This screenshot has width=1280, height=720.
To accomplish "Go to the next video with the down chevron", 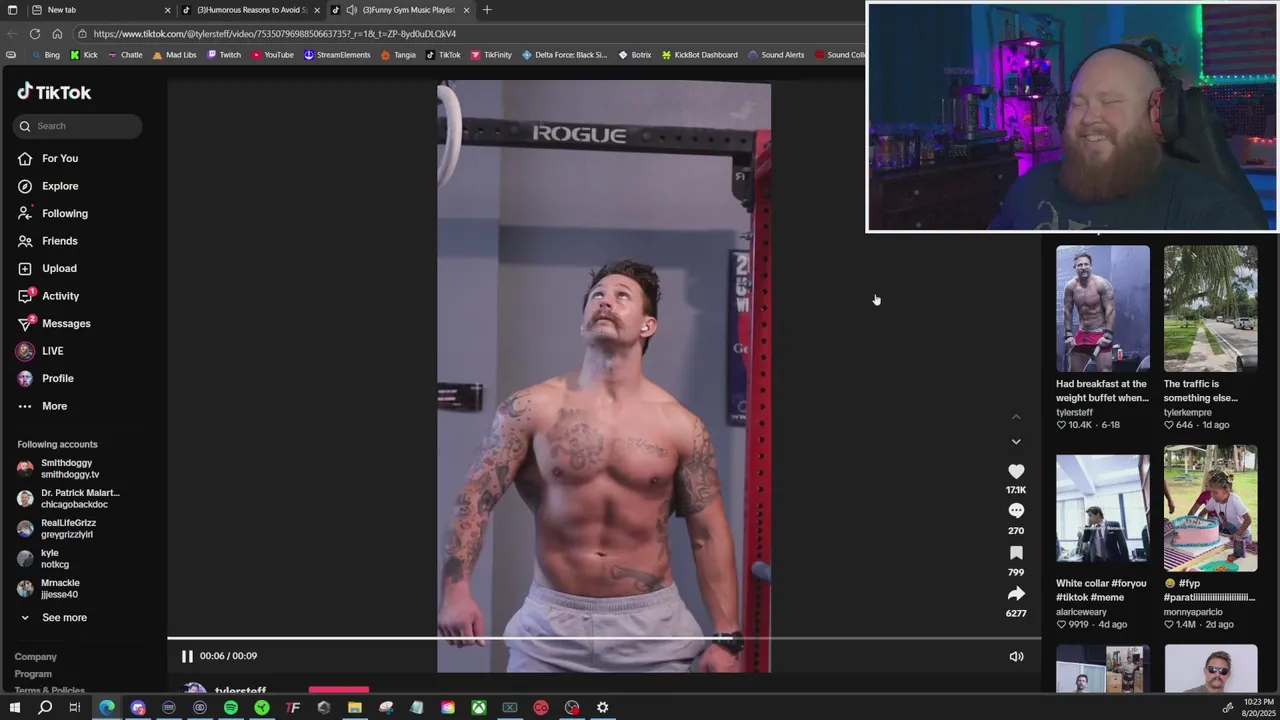I will click(1016, 441).
